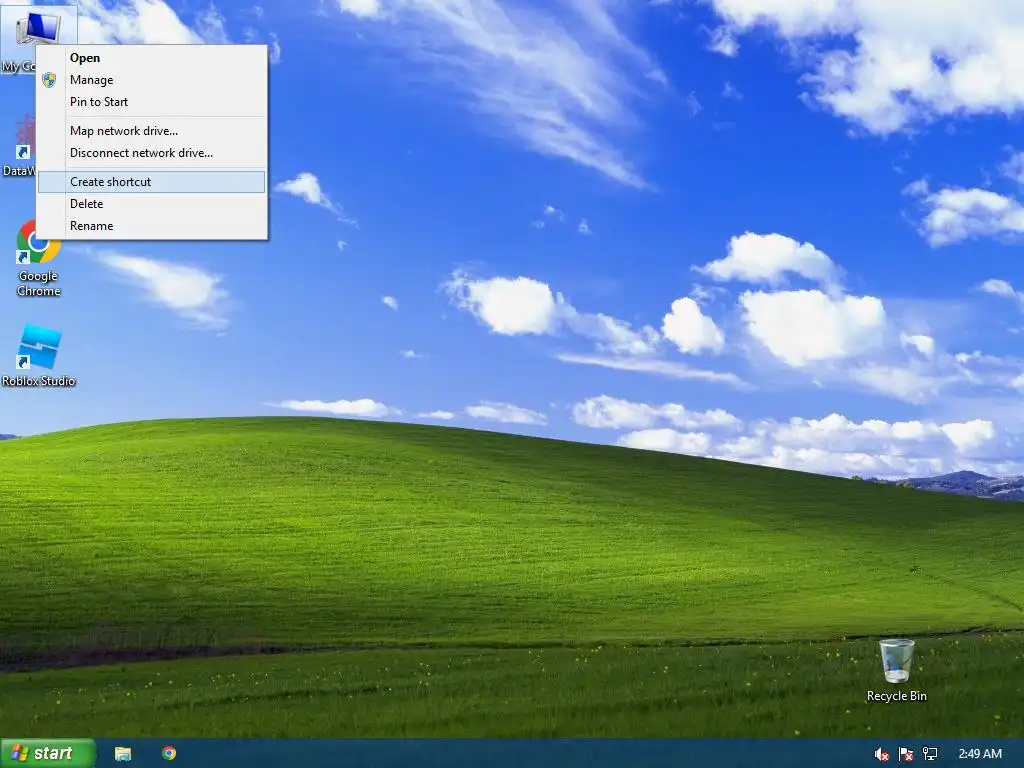Viewport: 1024px width, 768px height.
Task: Select Disconnect network drive...
Action: 152,153
